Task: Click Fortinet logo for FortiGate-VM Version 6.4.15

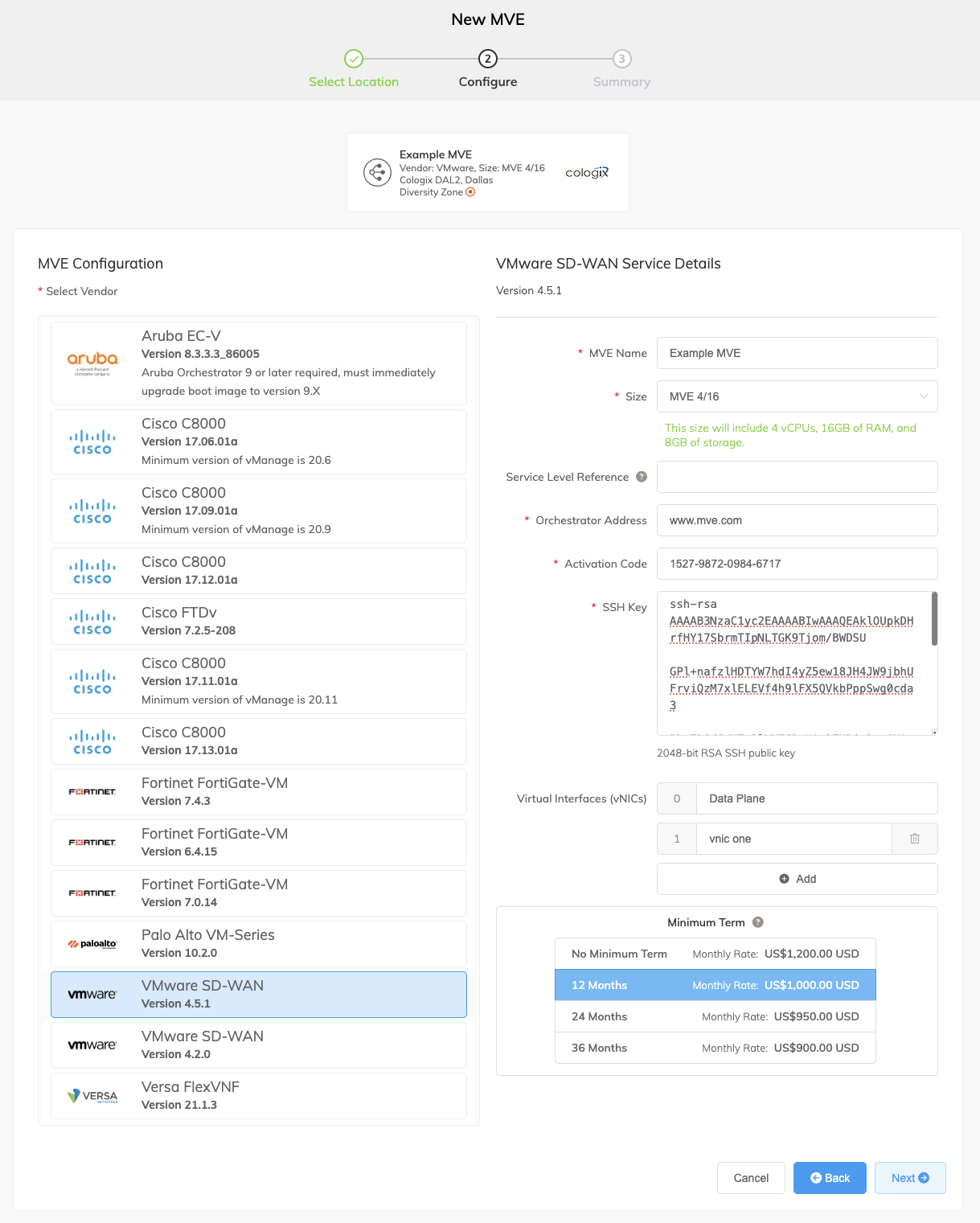Action: point(92,843)
